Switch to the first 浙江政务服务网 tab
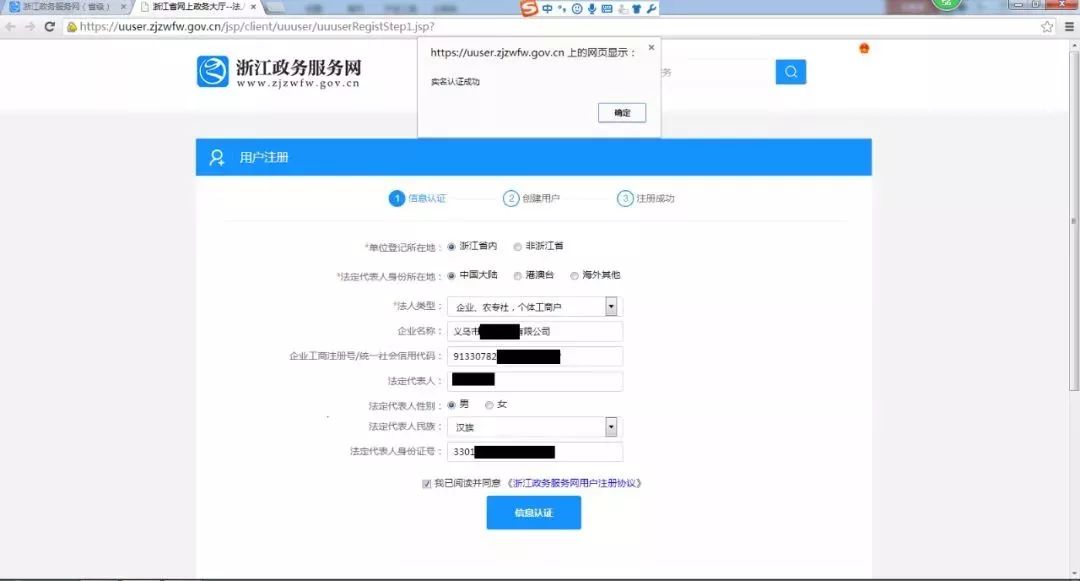 pos(67,7)
